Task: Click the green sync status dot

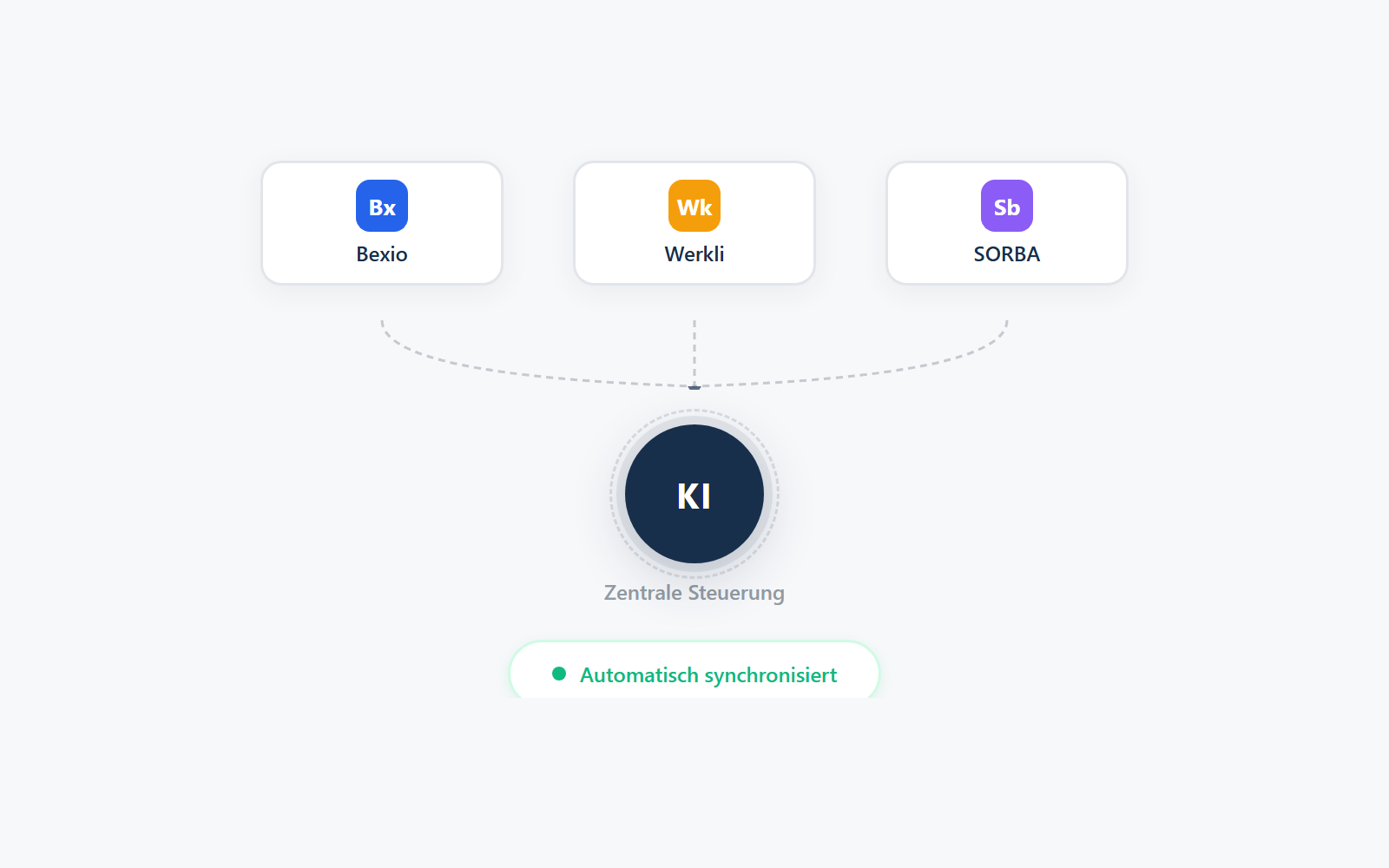Action: click(x=559, y=674)
